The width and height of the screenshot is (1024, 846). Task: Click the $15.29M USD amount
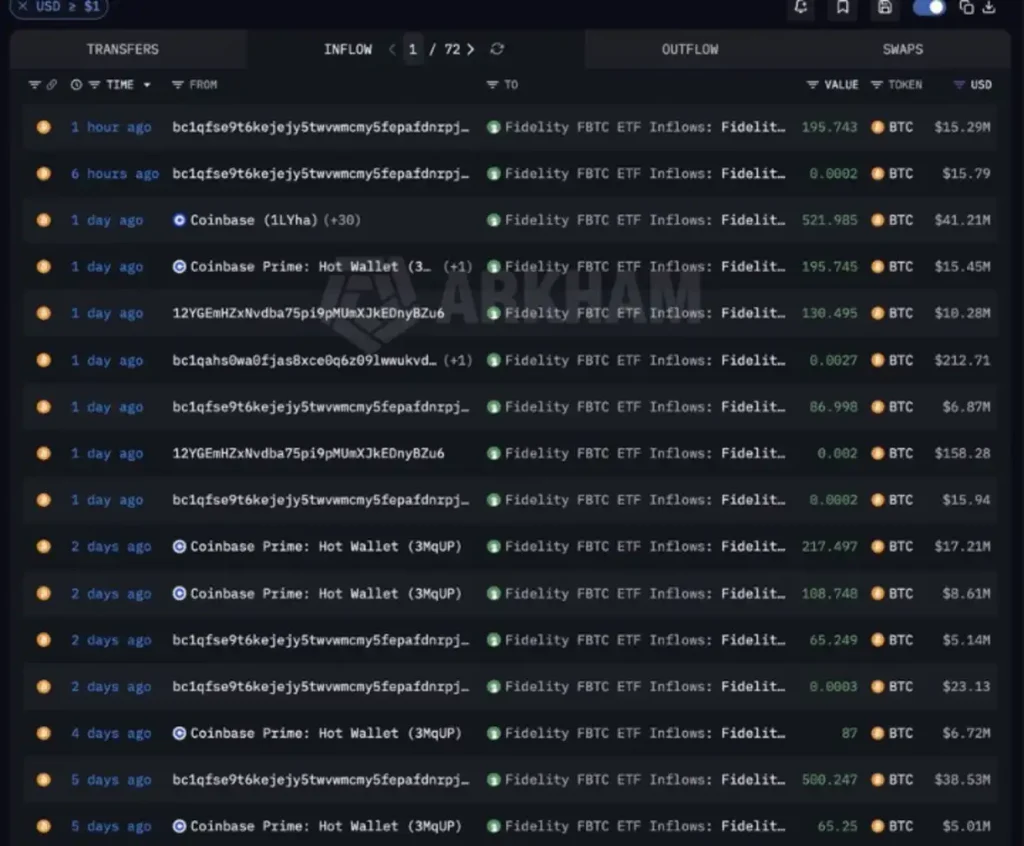coord(962,127)
